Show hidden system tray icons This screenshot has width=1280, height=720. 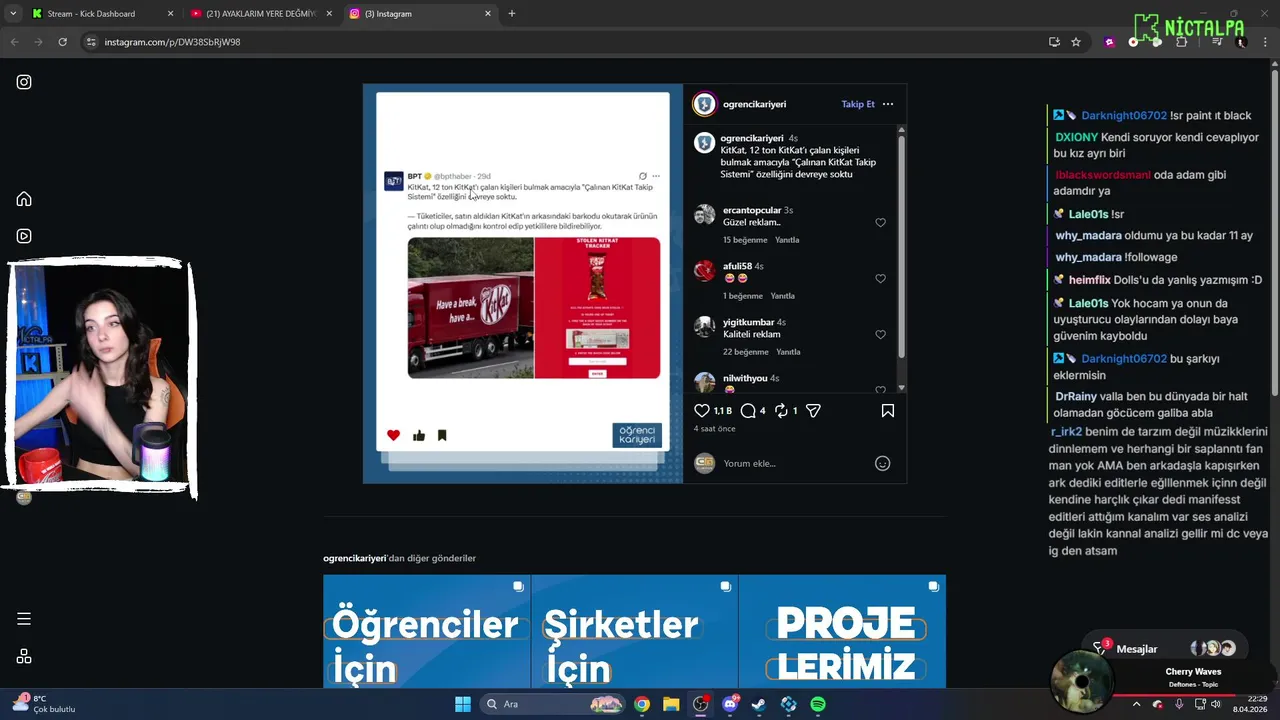(1136, 704)
